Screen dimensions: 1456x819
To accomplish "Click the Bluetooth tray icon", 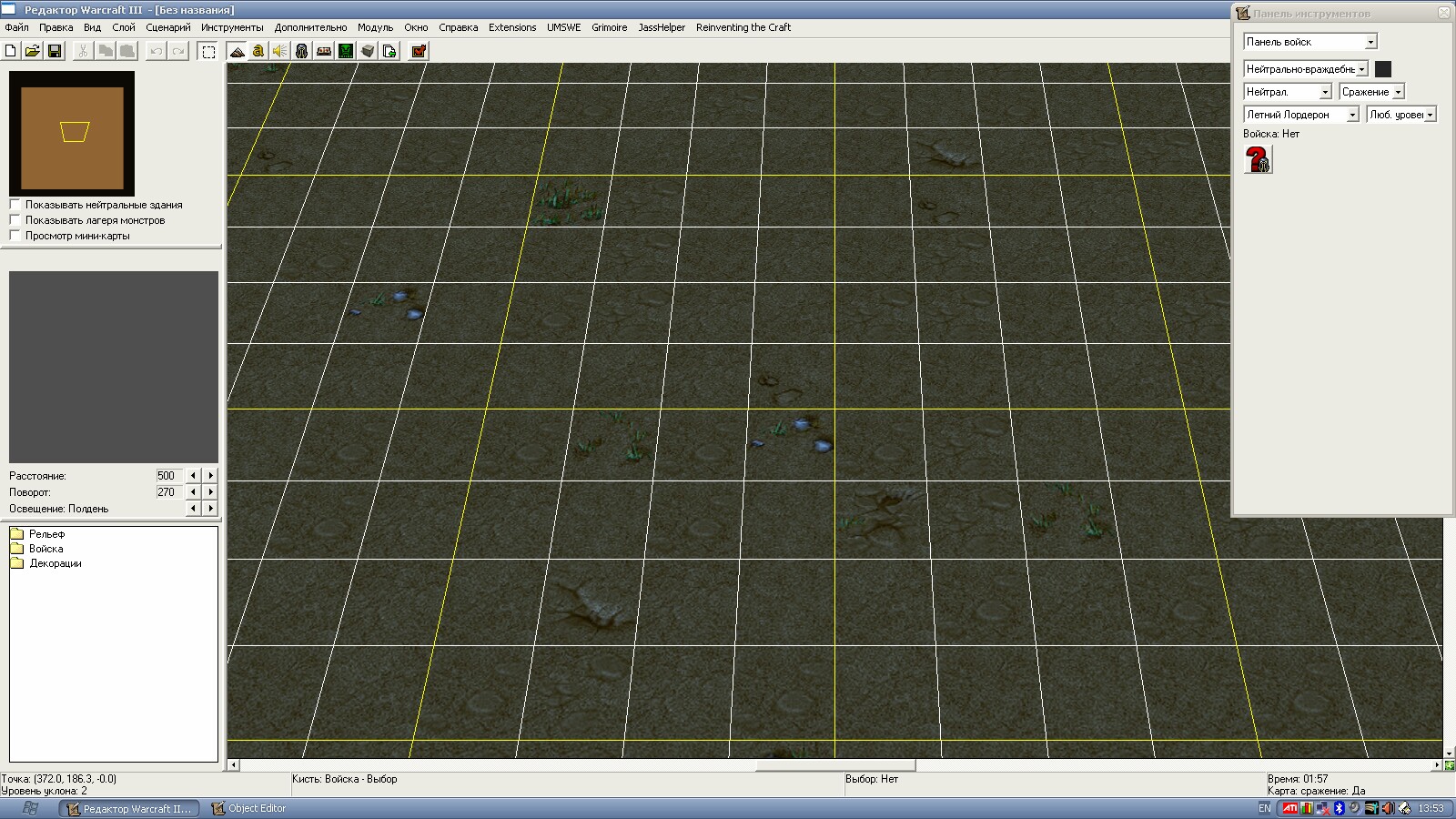I will point(1339,808).
